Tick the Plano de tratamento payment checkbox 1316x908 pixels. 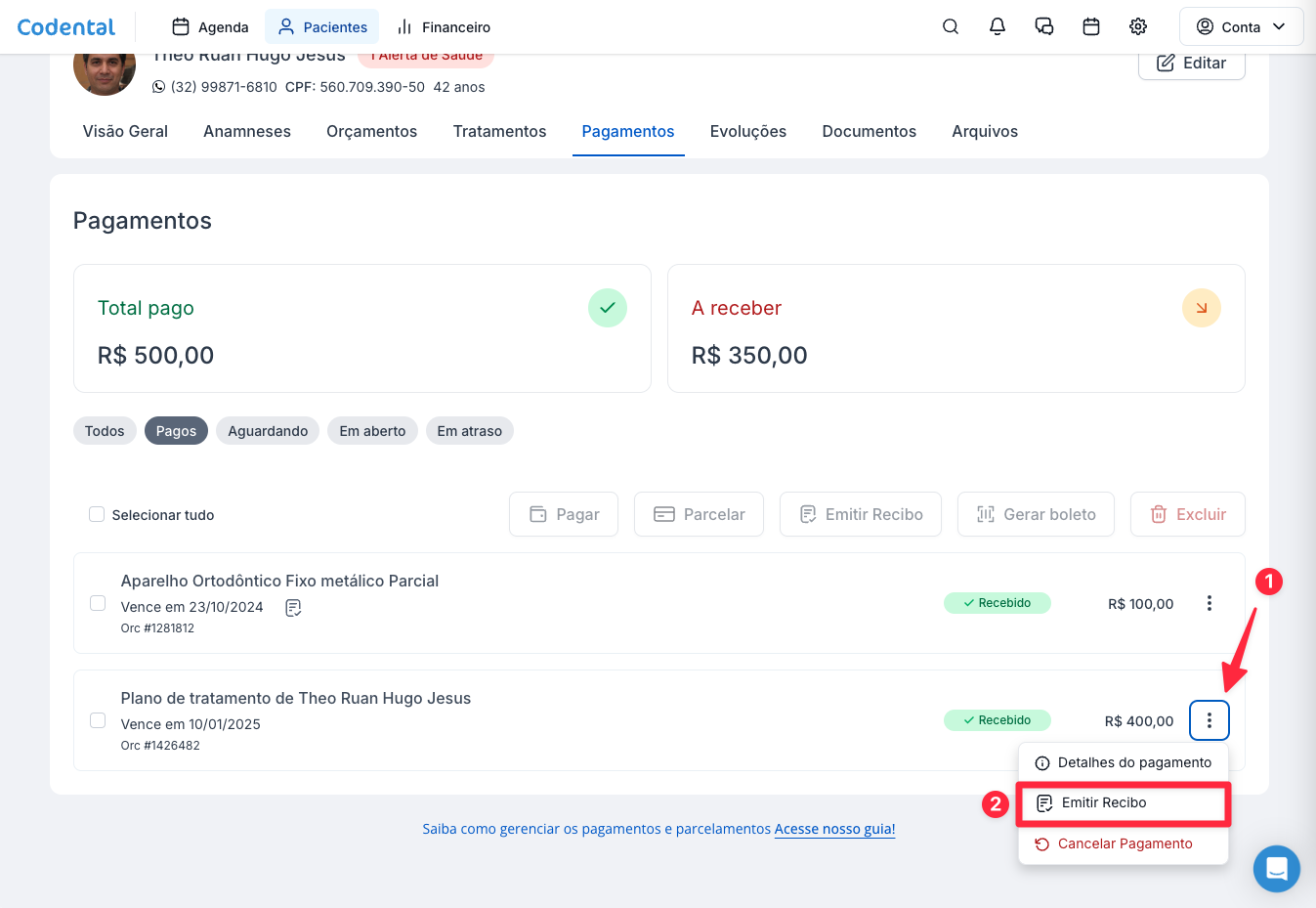pyautogui.click(x=98, y=720)
